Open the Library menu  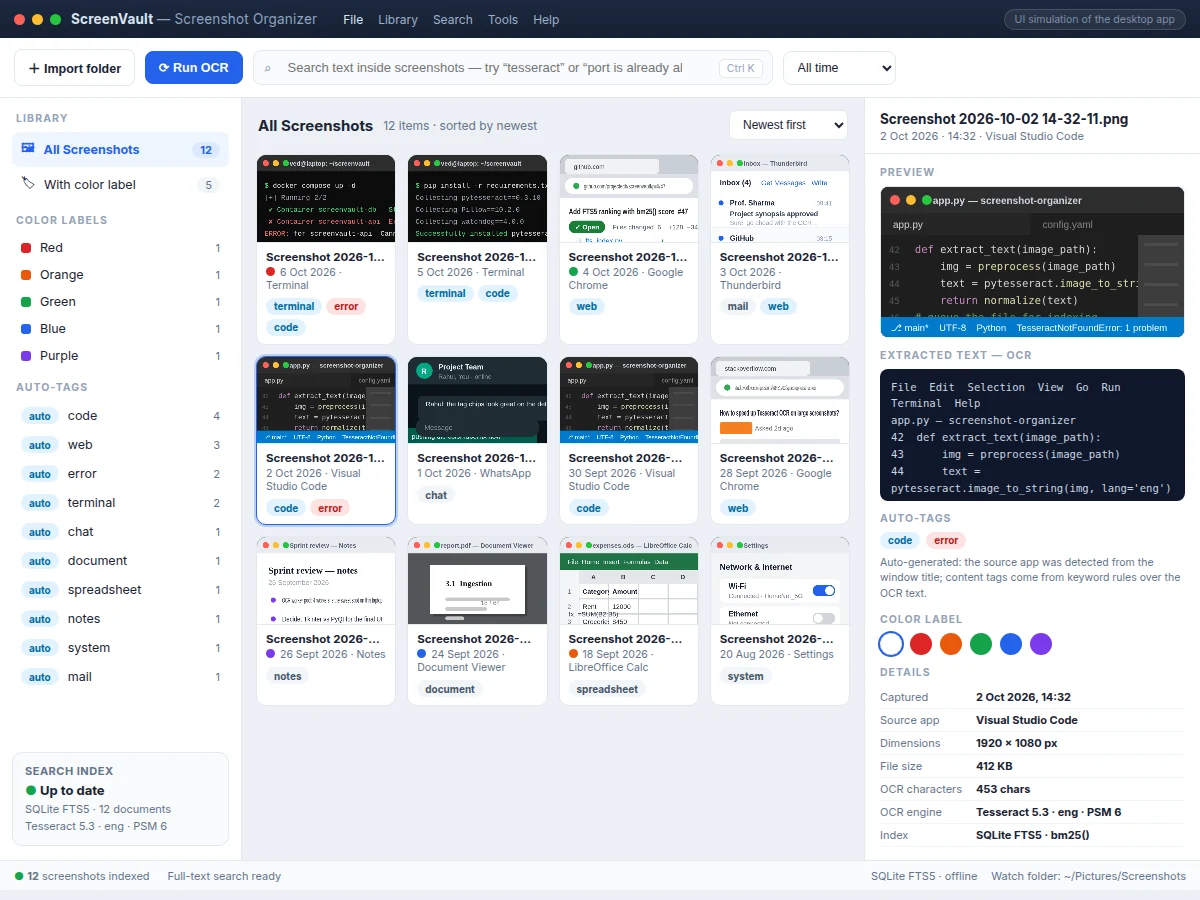(398, 19)
